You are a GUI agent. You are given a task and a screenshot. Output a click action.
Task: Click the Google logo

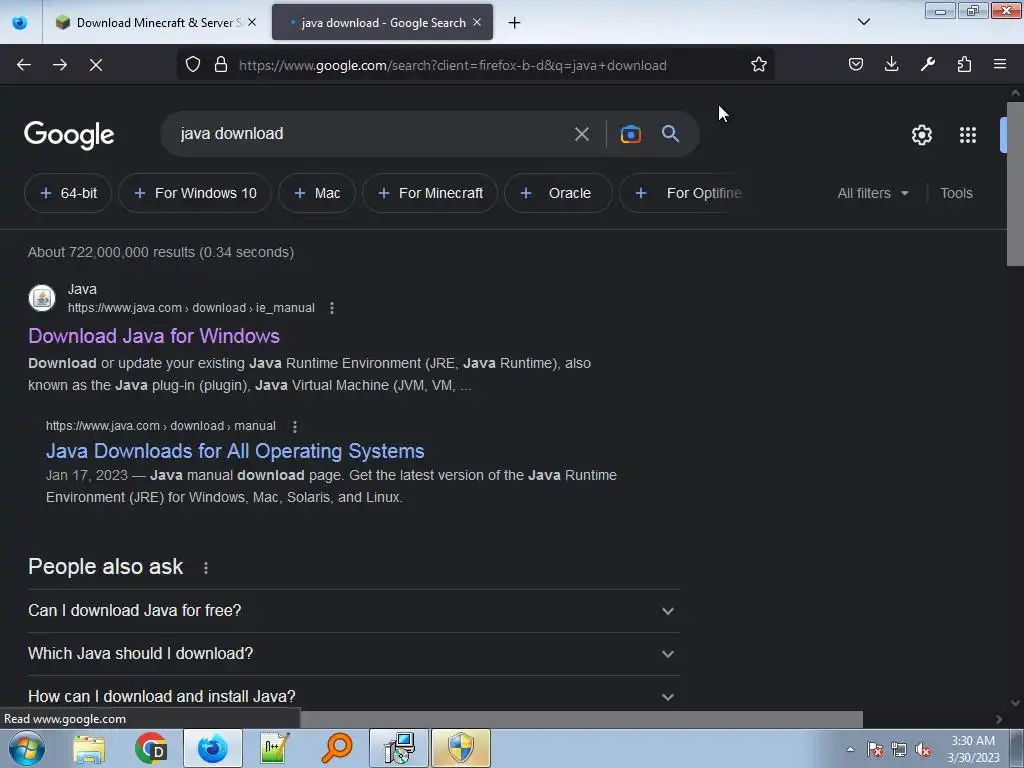[69, 135]
